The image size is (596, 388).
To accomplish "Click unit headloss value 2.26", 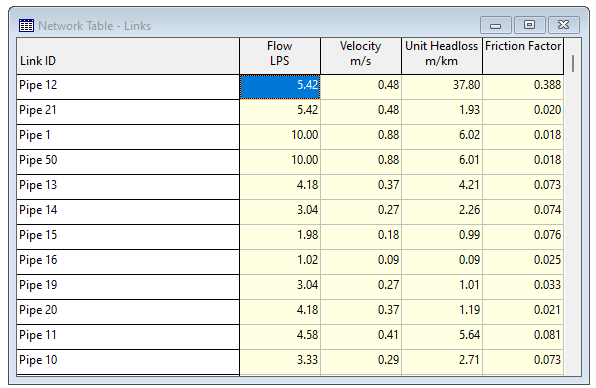I will tap(442, 212).
